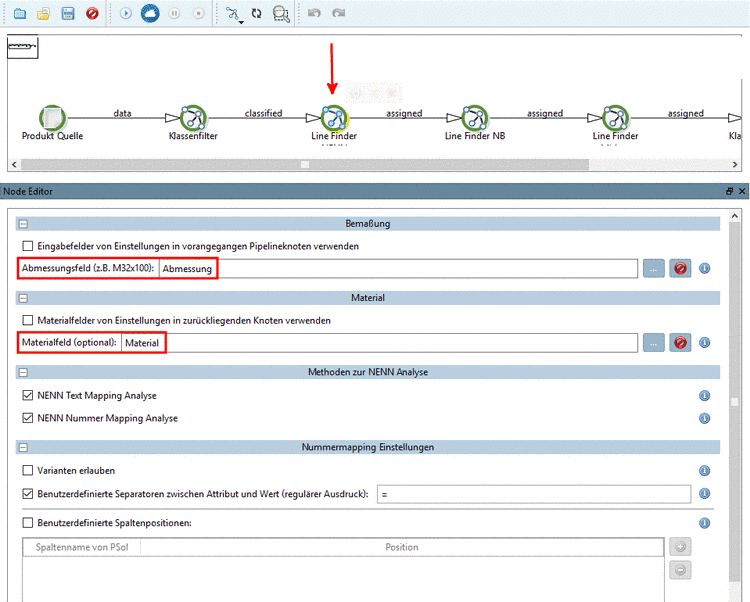This screenshot has width=750, height=602.
Task: Enable Varianten erlauben checkbox
Action: (28, 470)
